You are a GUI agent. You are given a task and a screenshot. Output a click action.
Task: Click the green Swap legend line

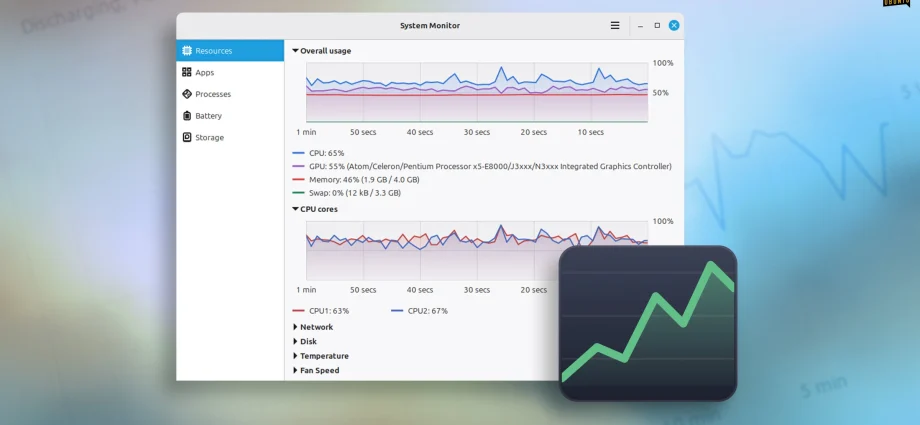[298, 193]
